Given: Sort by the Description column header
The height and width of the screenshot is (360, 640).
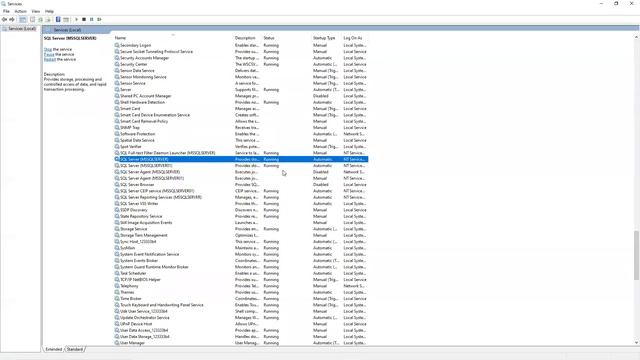Looking at the screenshot, I should tap(245, 38).
